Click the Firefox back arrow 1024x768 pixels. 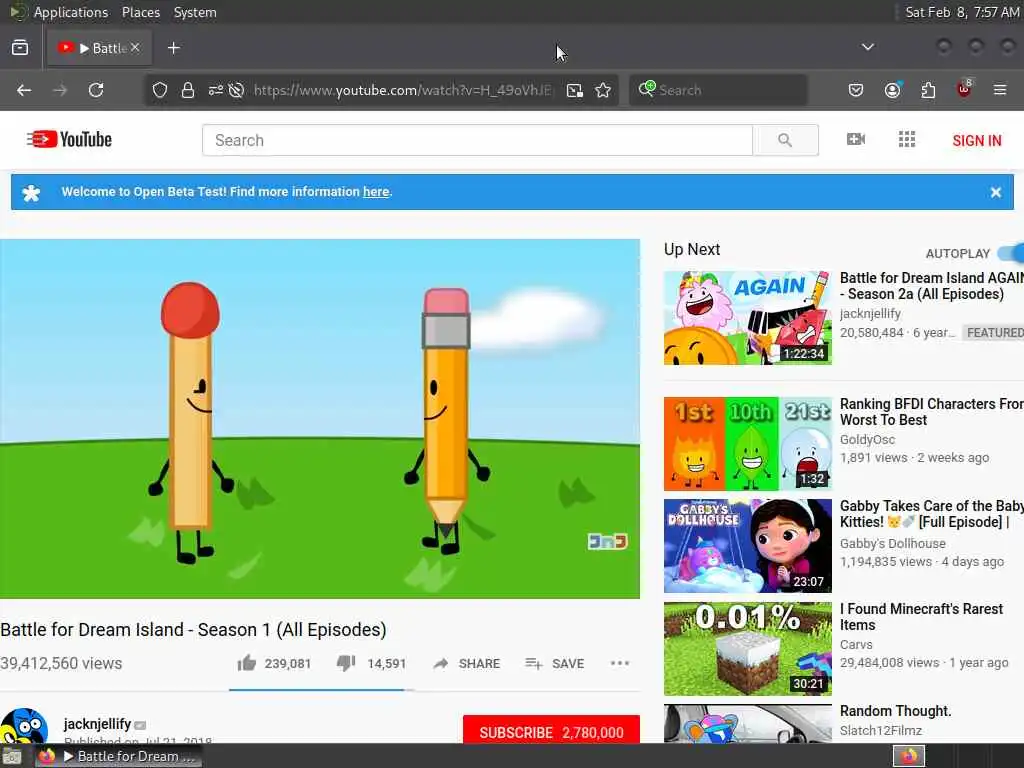point(24,90)
